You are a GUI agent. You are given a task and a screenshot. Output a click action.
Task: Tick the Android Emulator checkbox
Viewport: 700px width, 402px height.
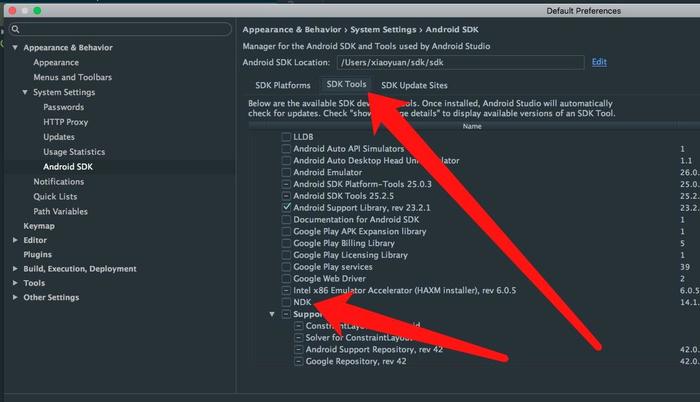287,172
